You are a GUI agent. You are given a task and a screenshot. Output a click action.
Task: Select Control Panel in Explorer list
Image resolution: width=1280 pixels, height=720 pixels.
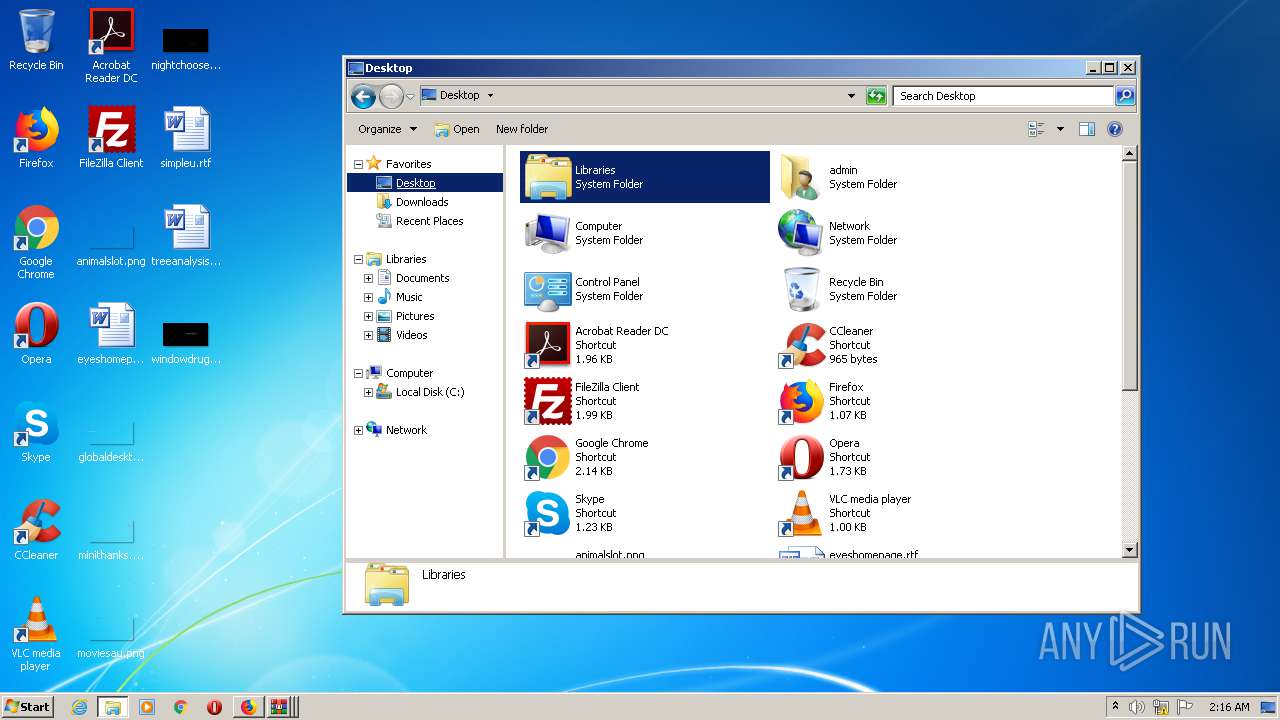645,289
